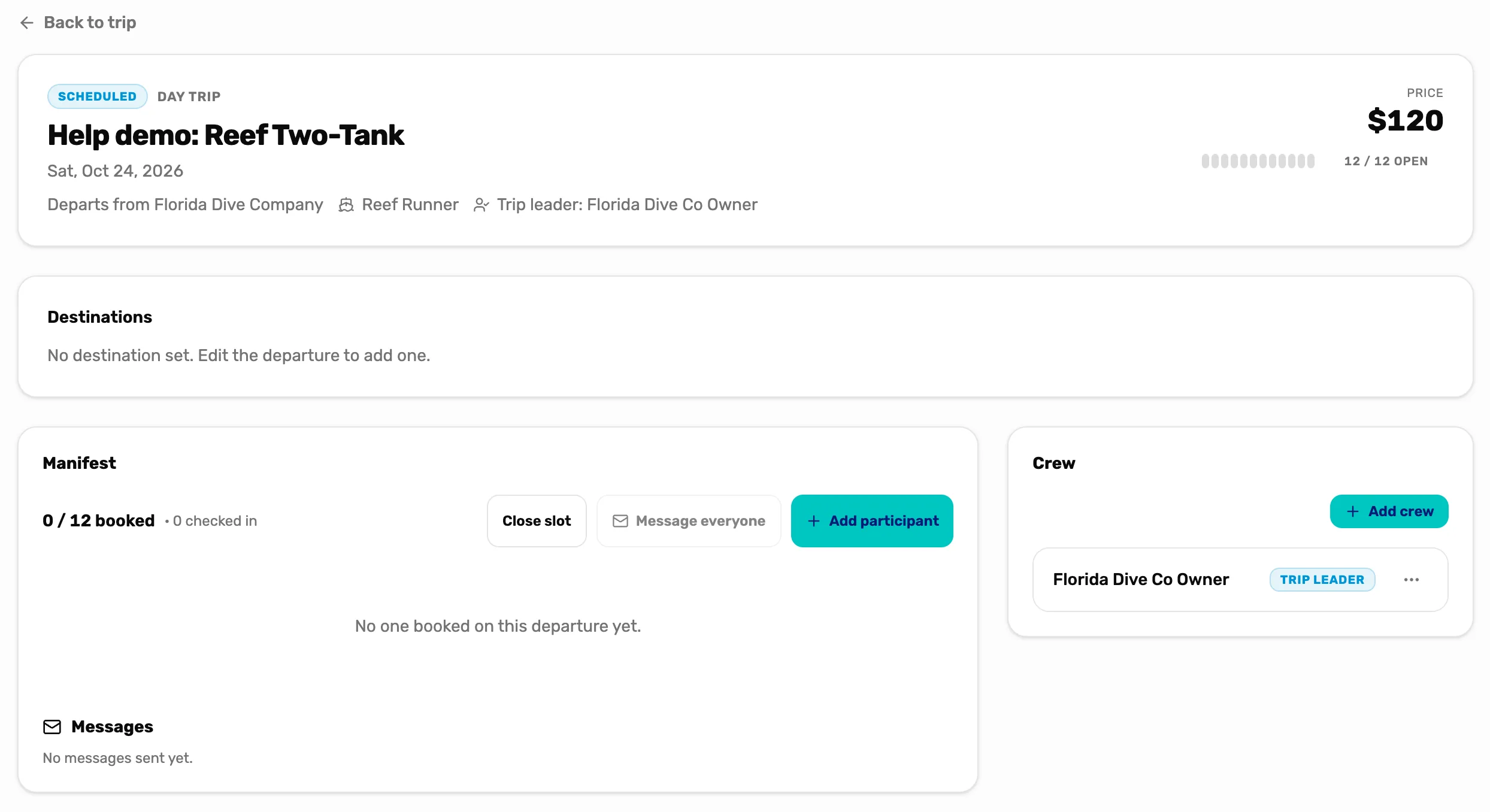Click the Add participant button
The height and width of the screenshot is (812, 1490).
coord(872,521)
